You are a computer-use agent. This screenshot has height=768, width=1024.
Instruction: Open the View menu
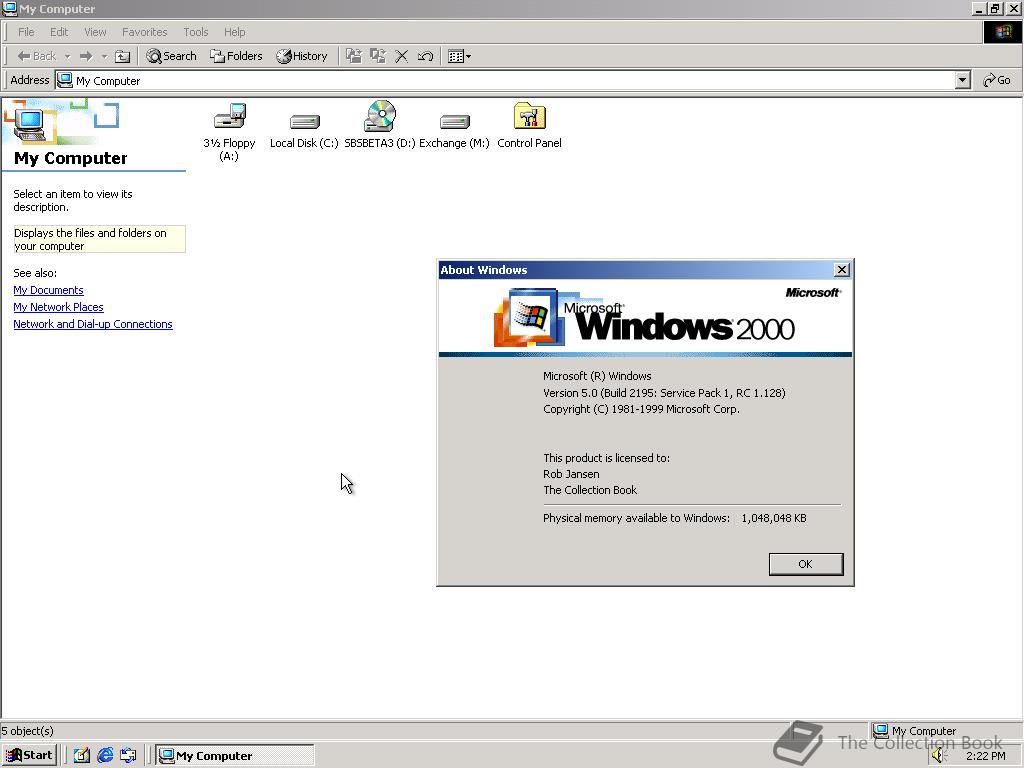coord(95,32)
